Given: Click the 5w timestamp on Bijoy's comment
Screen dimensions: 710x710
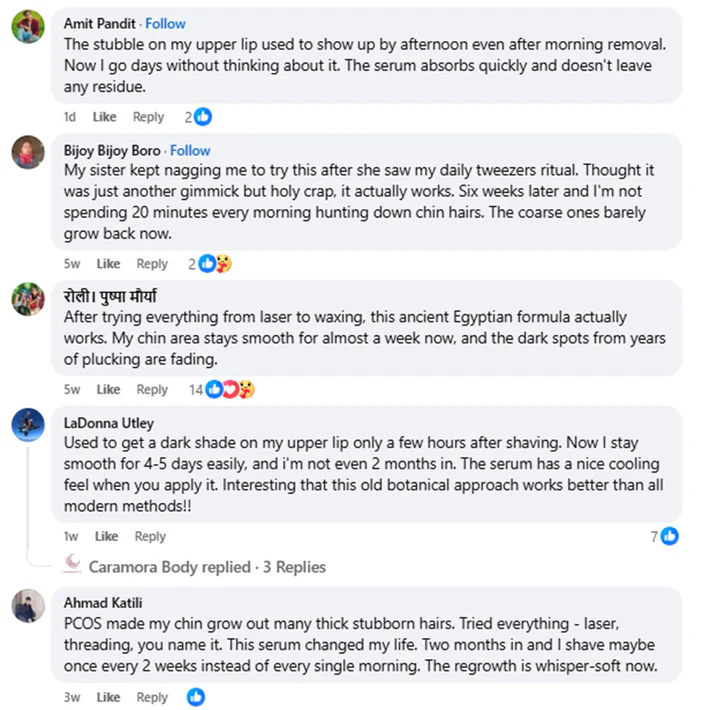Looking at the screenshot, I should tap(72, 264).
